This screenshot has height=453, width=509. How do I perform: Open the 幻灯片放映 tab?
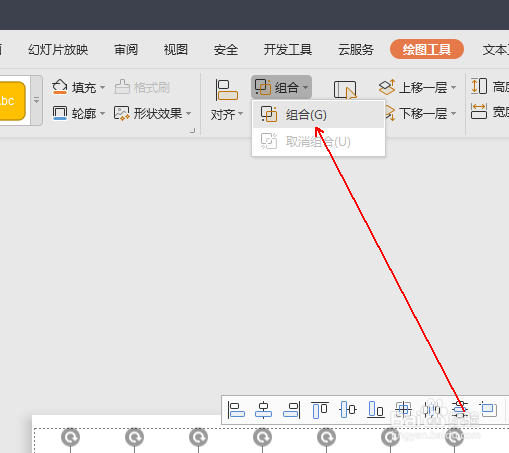58,50
